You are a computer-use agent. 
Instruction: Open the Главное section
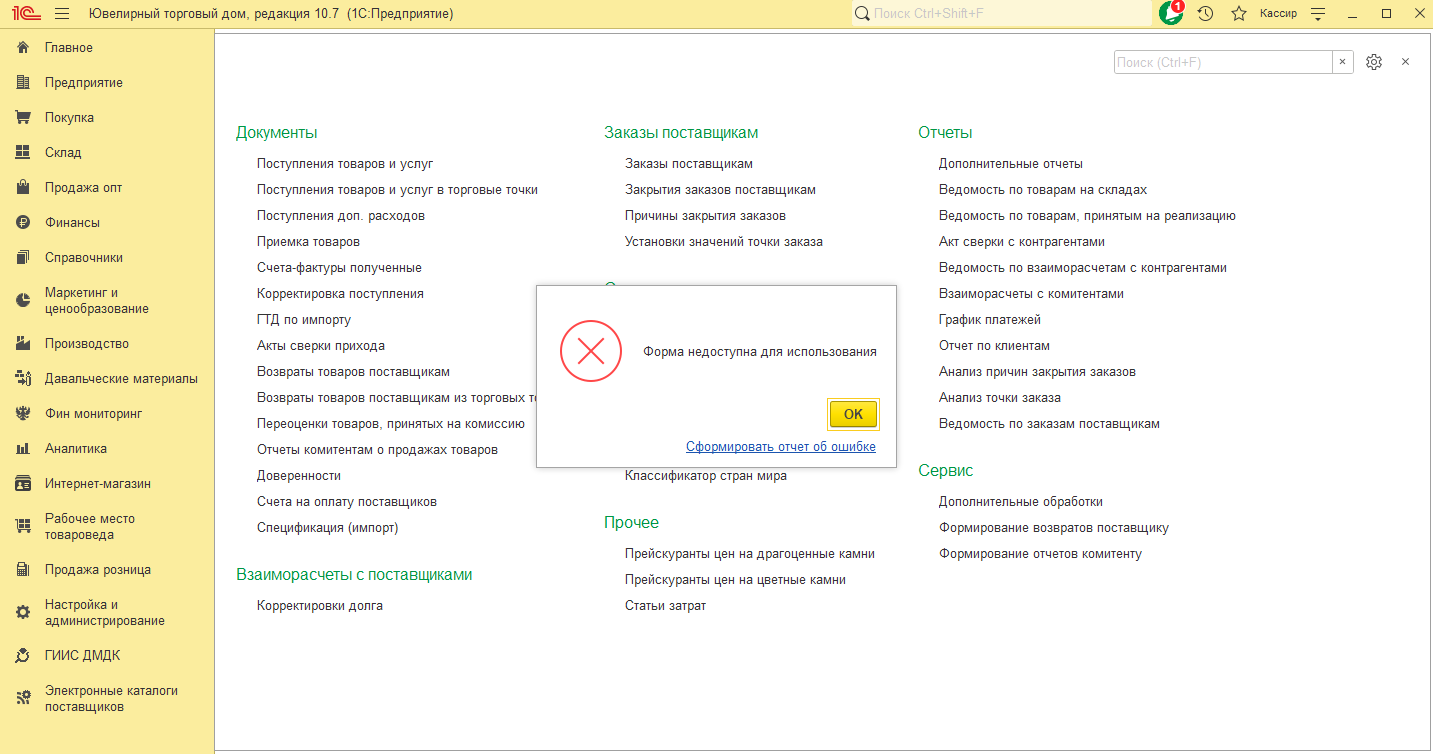click(69, 48)
